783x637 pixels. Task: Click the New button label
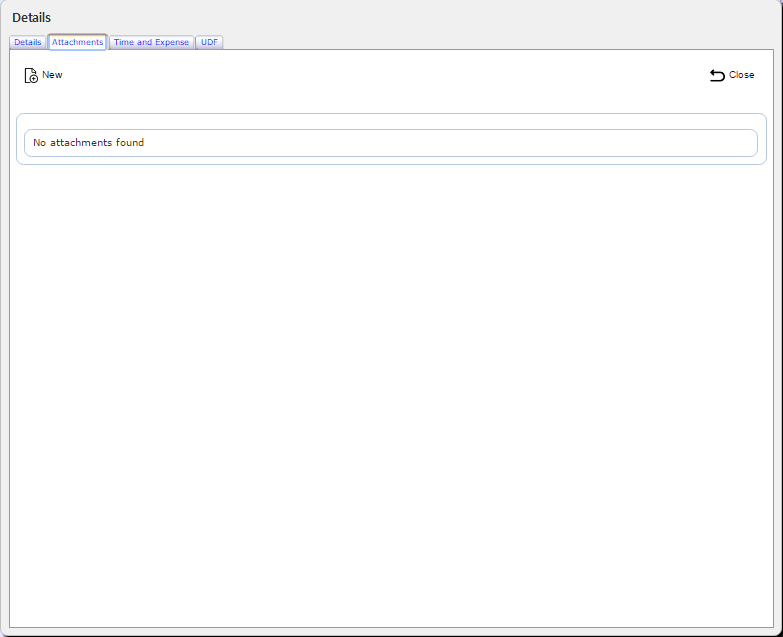pos(52,75)
